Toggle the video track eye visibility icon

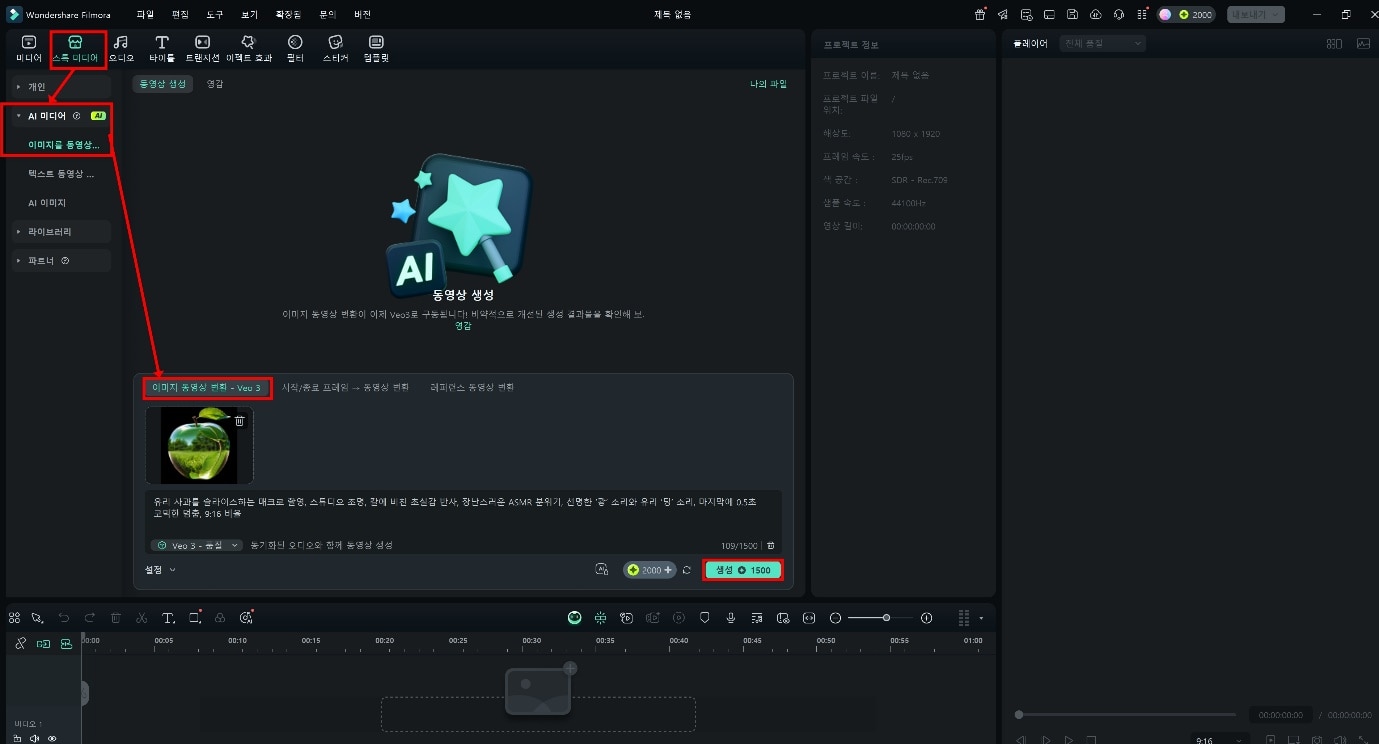52,739
